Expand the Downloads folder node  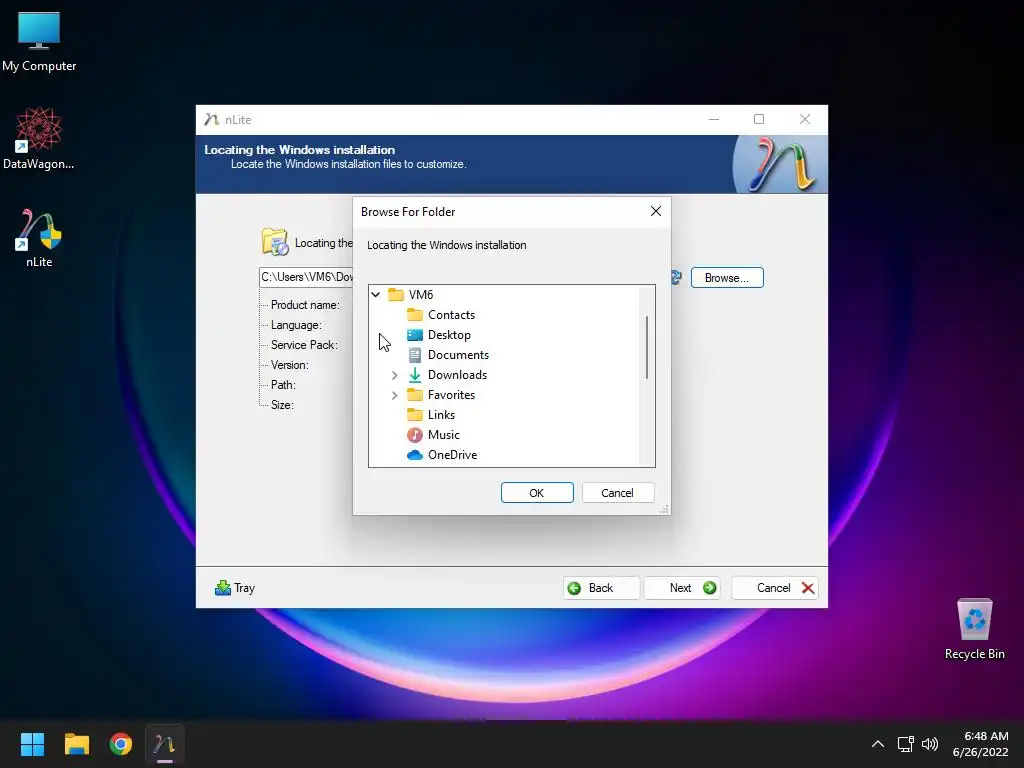(394, 375)
